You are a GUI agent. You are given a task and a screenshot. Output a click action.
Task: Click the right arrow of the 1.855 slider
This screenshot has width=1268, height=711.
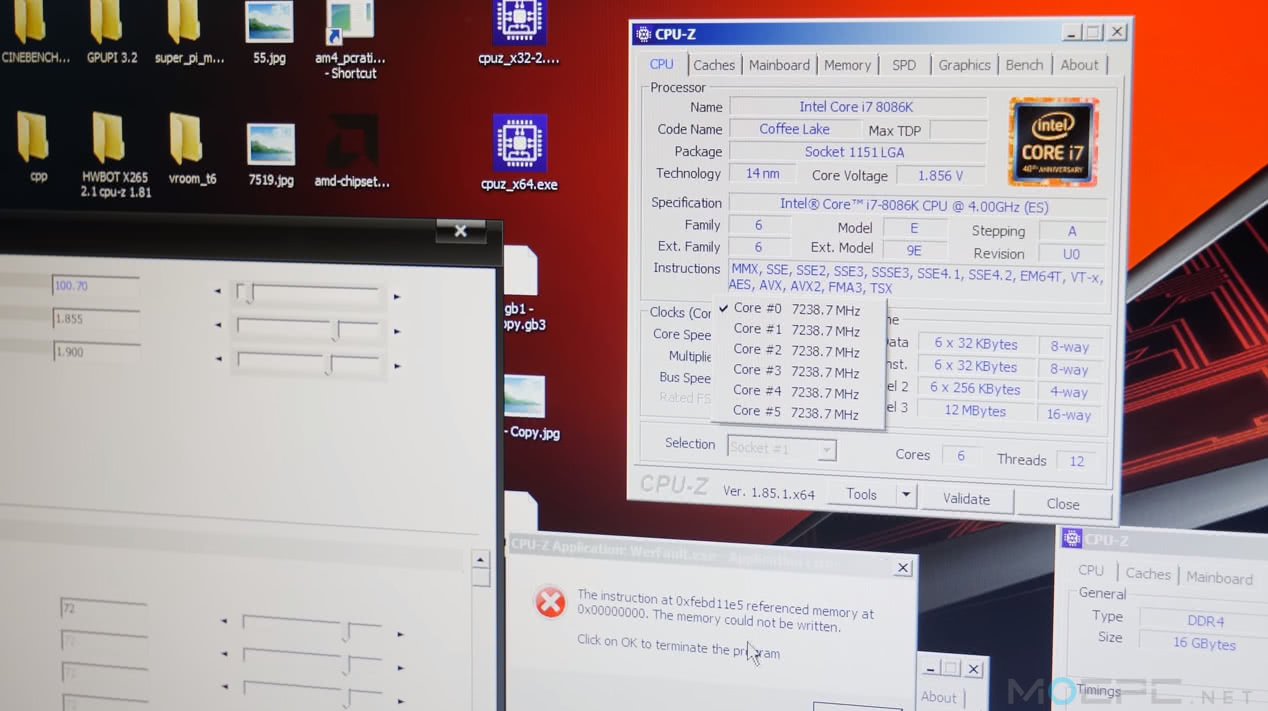(x=397, y=331)
